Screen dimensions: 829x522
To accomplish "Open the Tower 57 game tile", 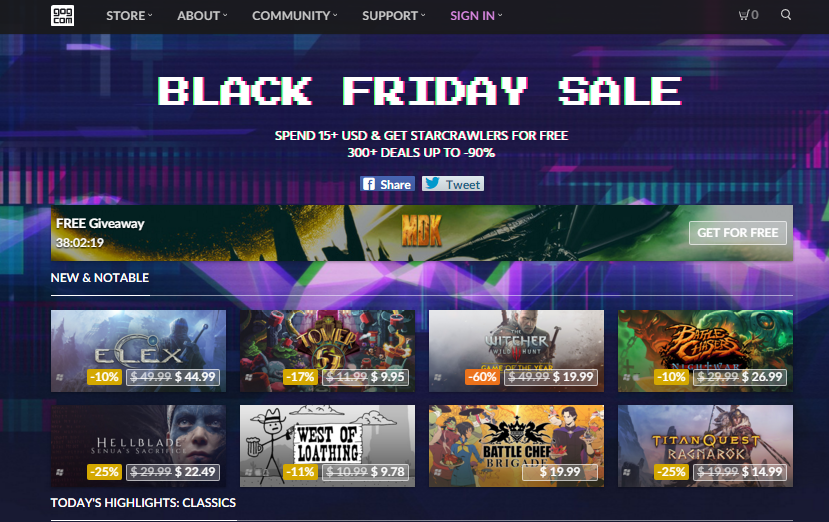I will pos(327,351).
